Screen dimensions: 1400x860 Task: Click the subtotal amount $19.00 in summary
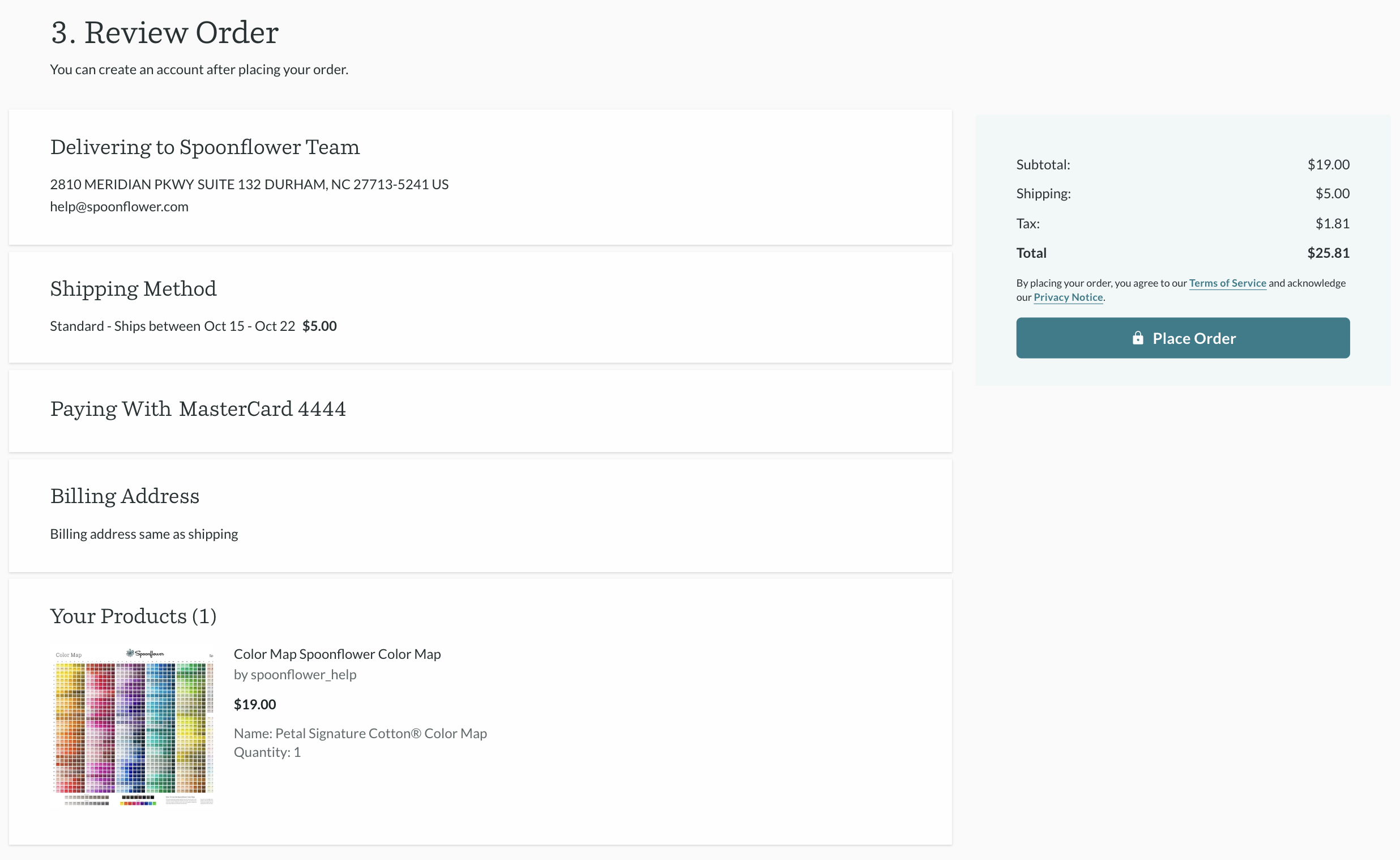(1329, 164)
